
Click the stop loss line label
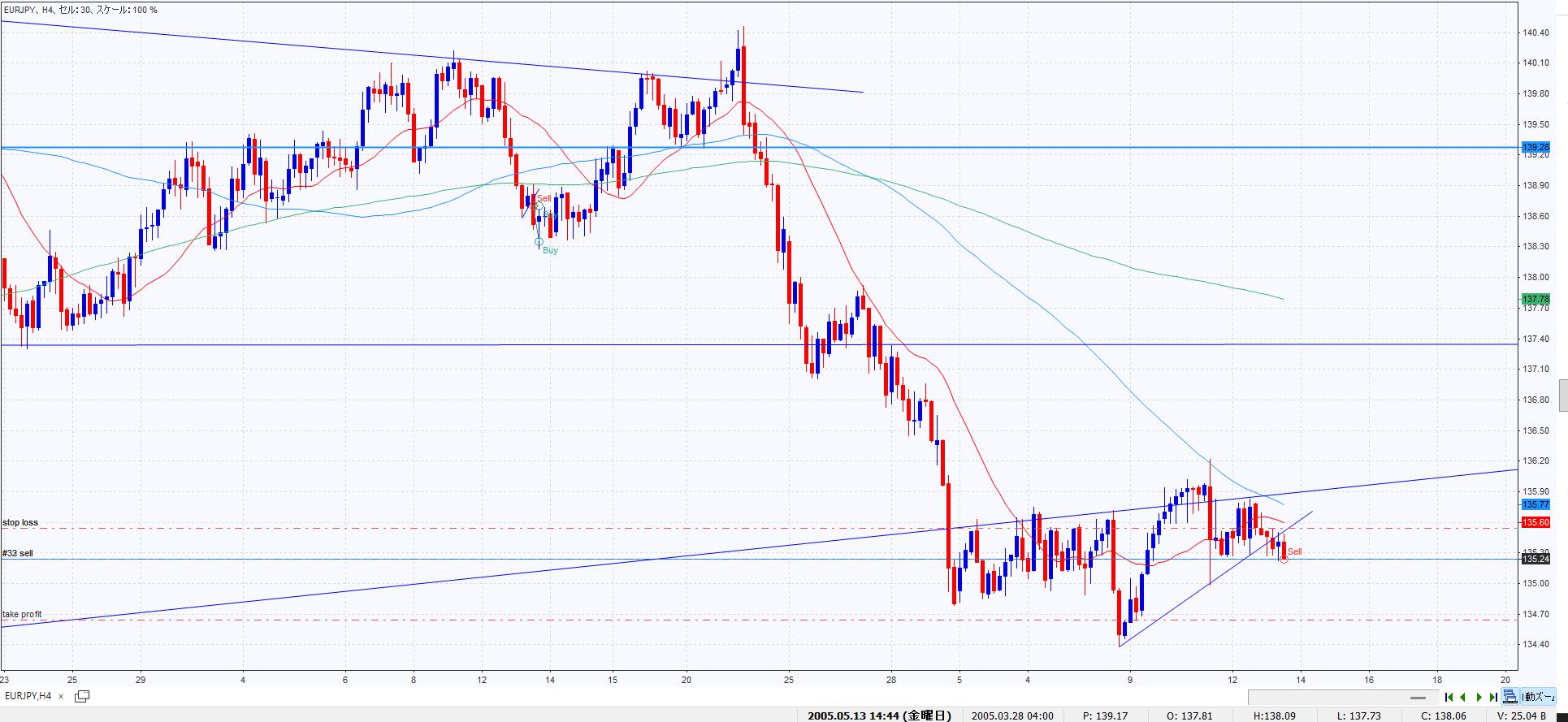pyautogui.click(x=20, y=522)
